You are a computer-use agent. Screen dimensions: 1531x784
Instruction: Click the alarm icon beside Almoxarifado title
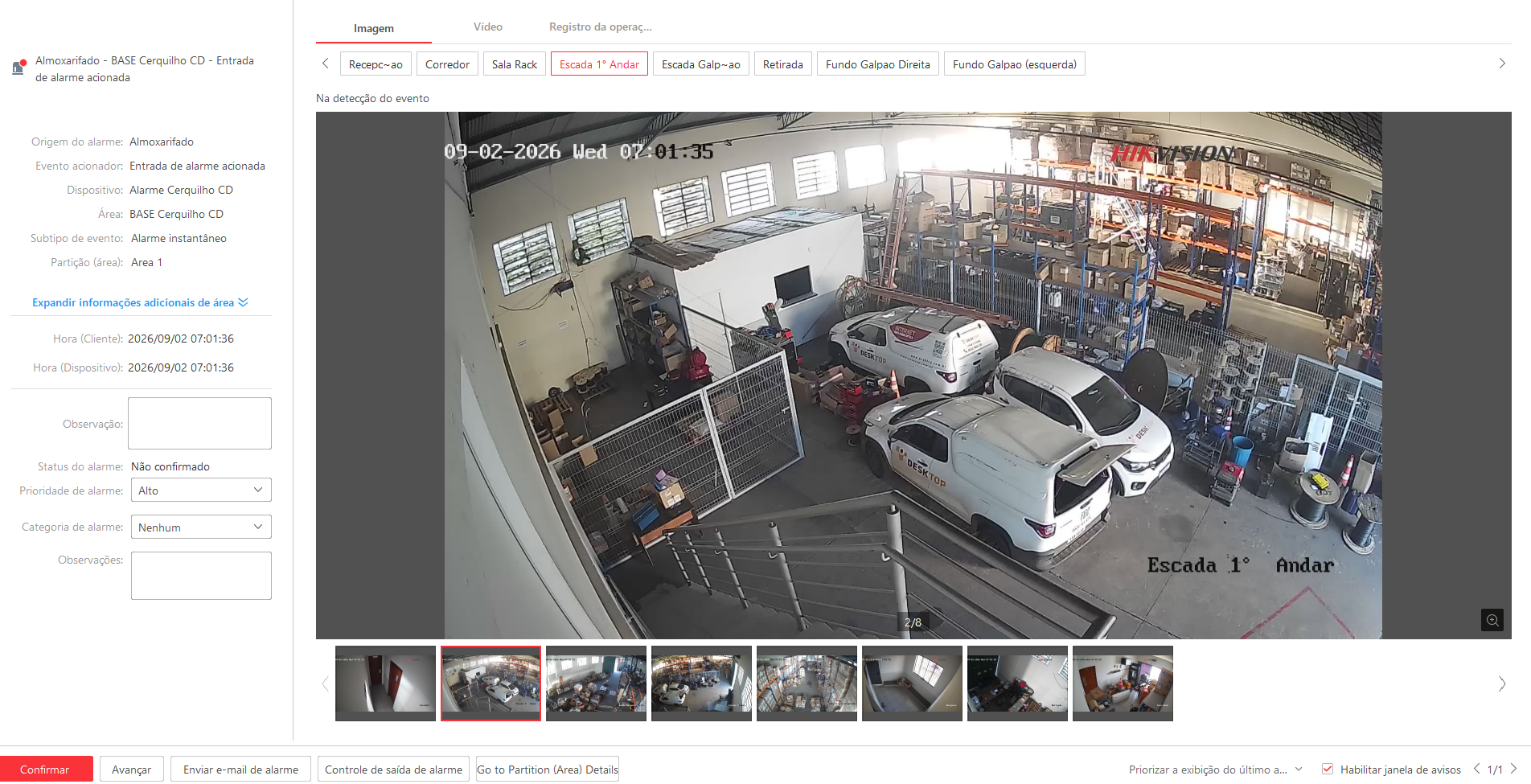click(x=18, y=67)
